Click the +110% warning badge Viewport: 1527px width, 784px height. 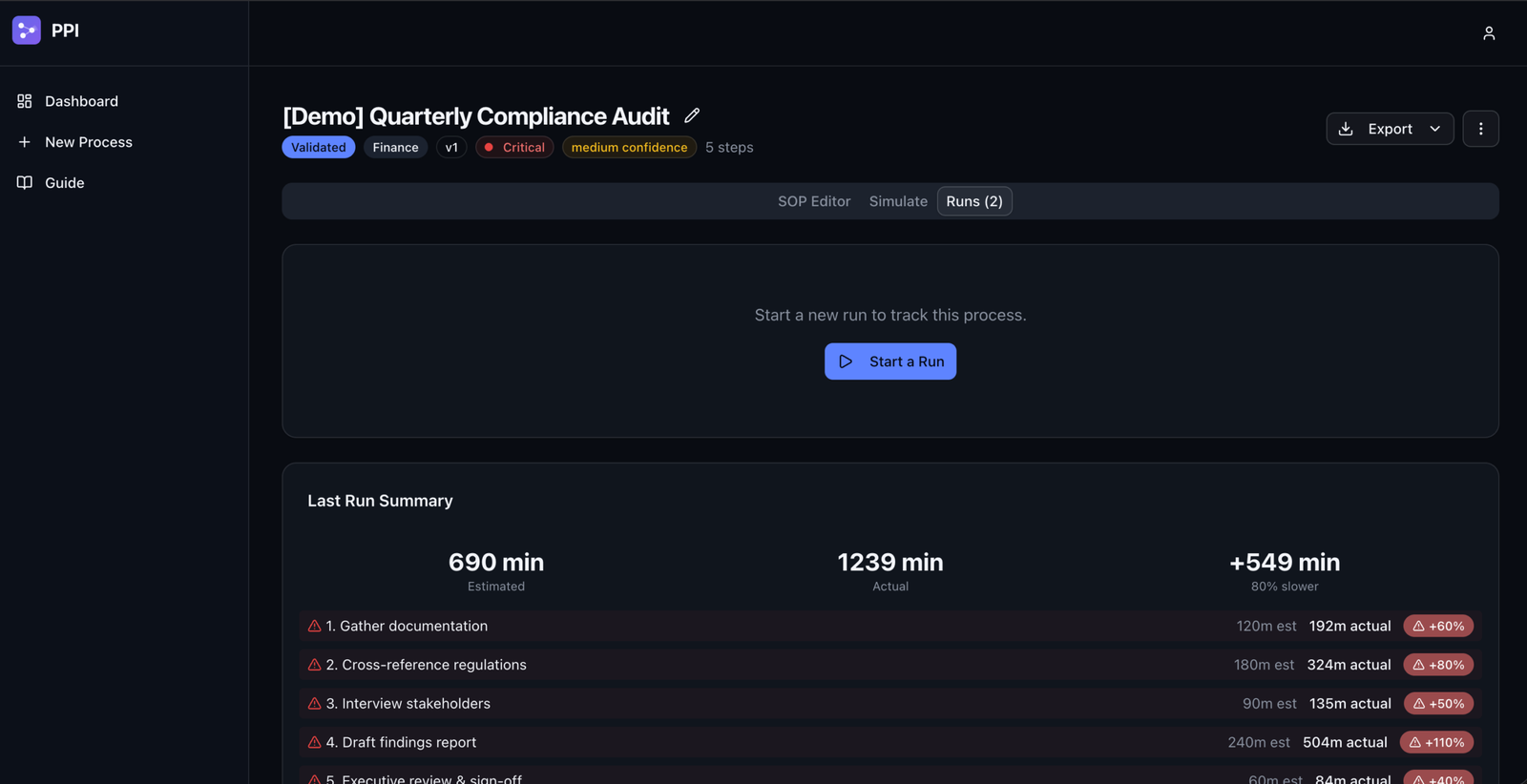(x=1436, y=742)
